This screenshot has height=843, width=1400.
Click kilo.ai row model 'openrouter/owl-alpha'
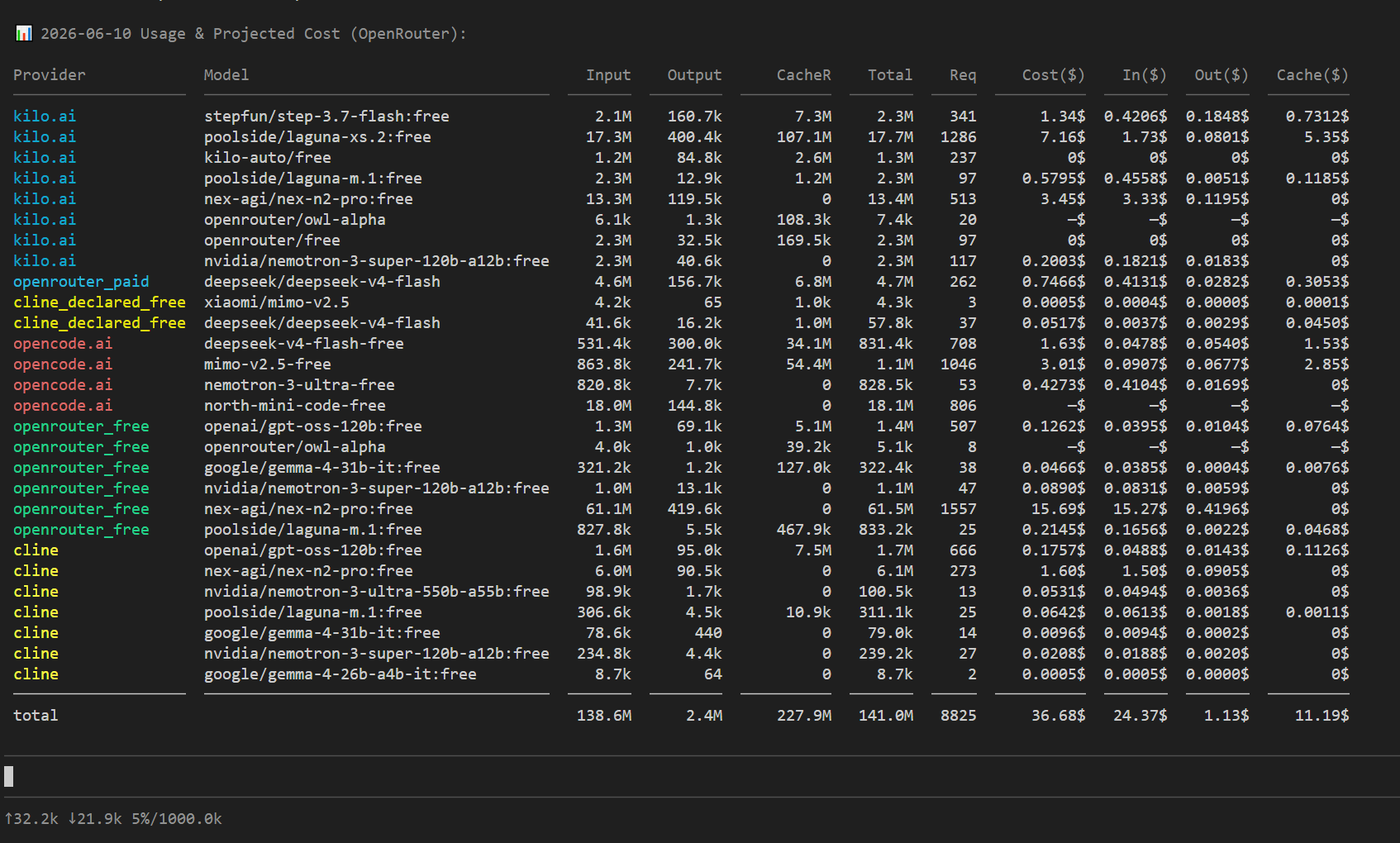(x=295, y=220)
